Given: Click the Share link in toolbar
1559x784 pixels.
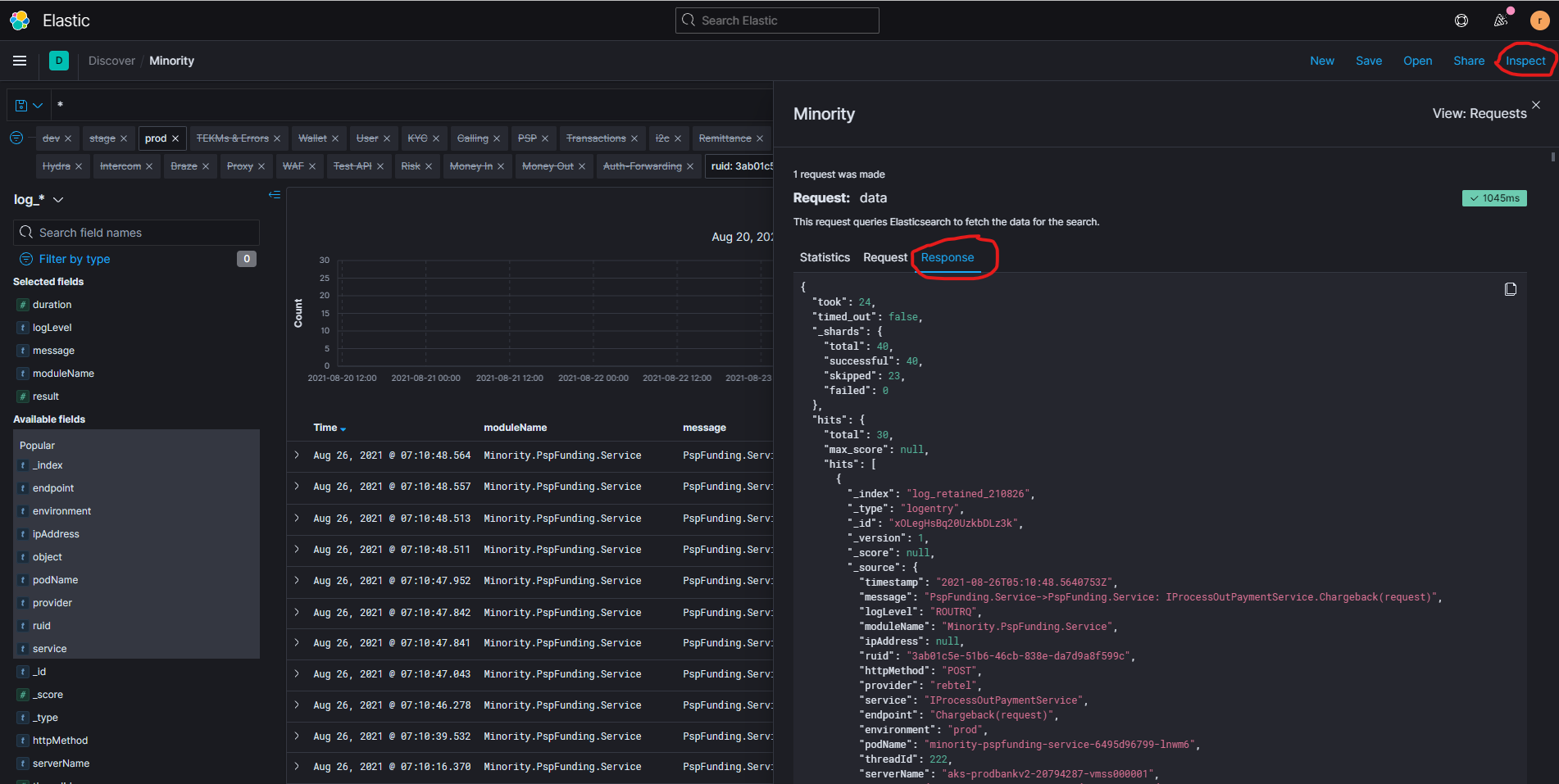Looking at the screenshot, I should click(x=1469, y=61).
